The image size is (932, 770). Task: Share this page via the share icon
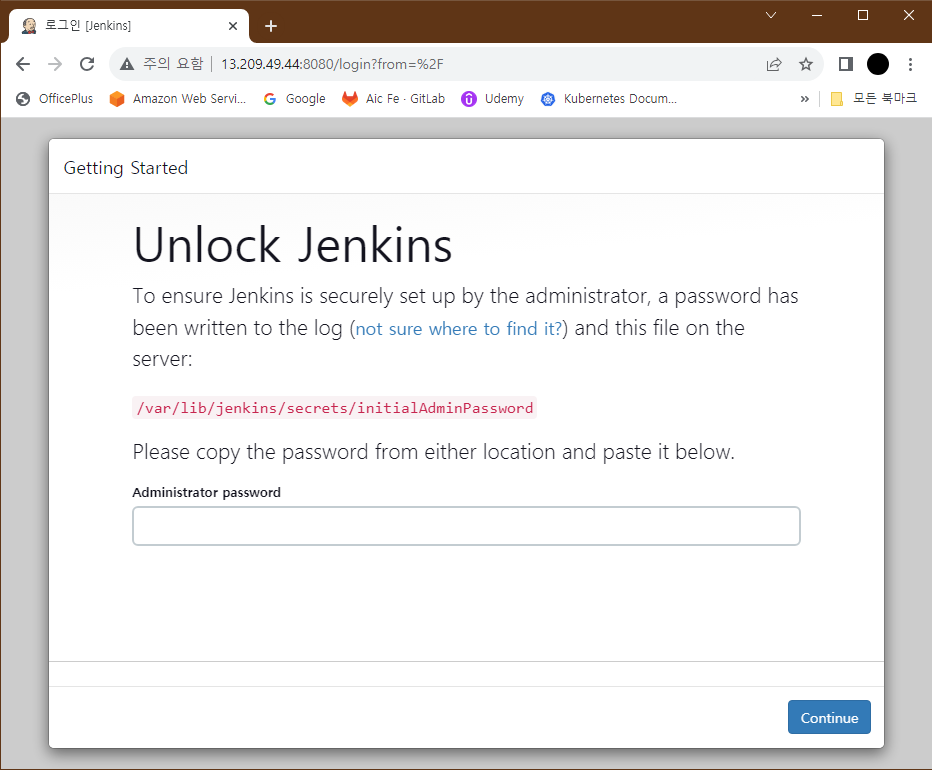774,64
